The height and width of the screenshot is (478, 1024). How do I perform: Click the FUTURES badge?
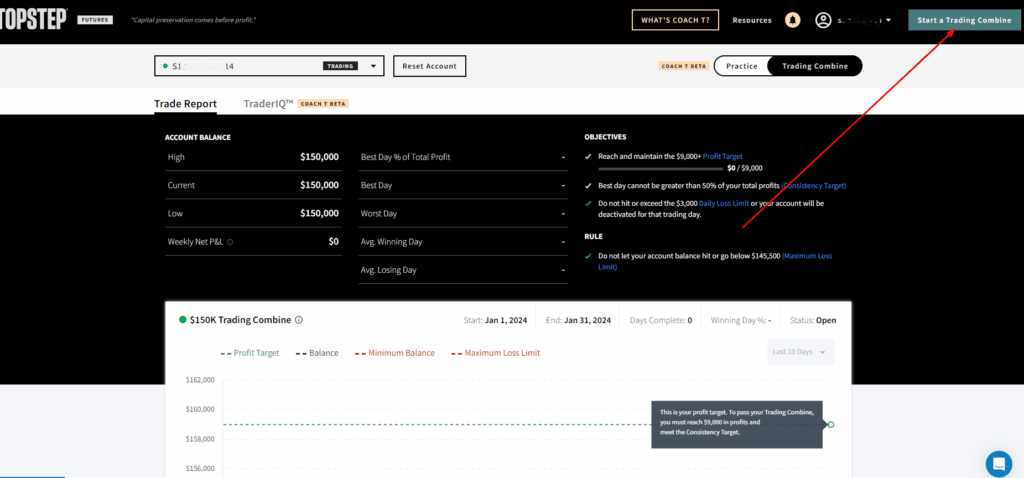pos(93,20)
